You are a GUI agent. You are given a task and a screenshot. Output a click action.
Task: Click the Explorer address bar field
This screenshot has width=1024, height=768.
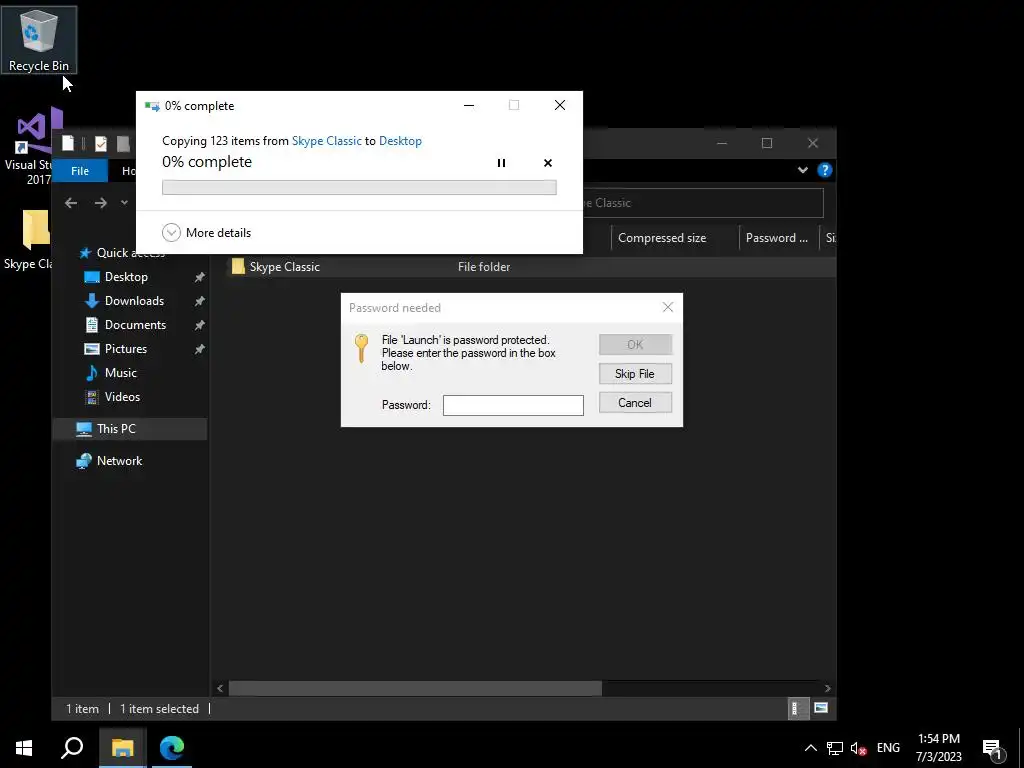point(702,203)
